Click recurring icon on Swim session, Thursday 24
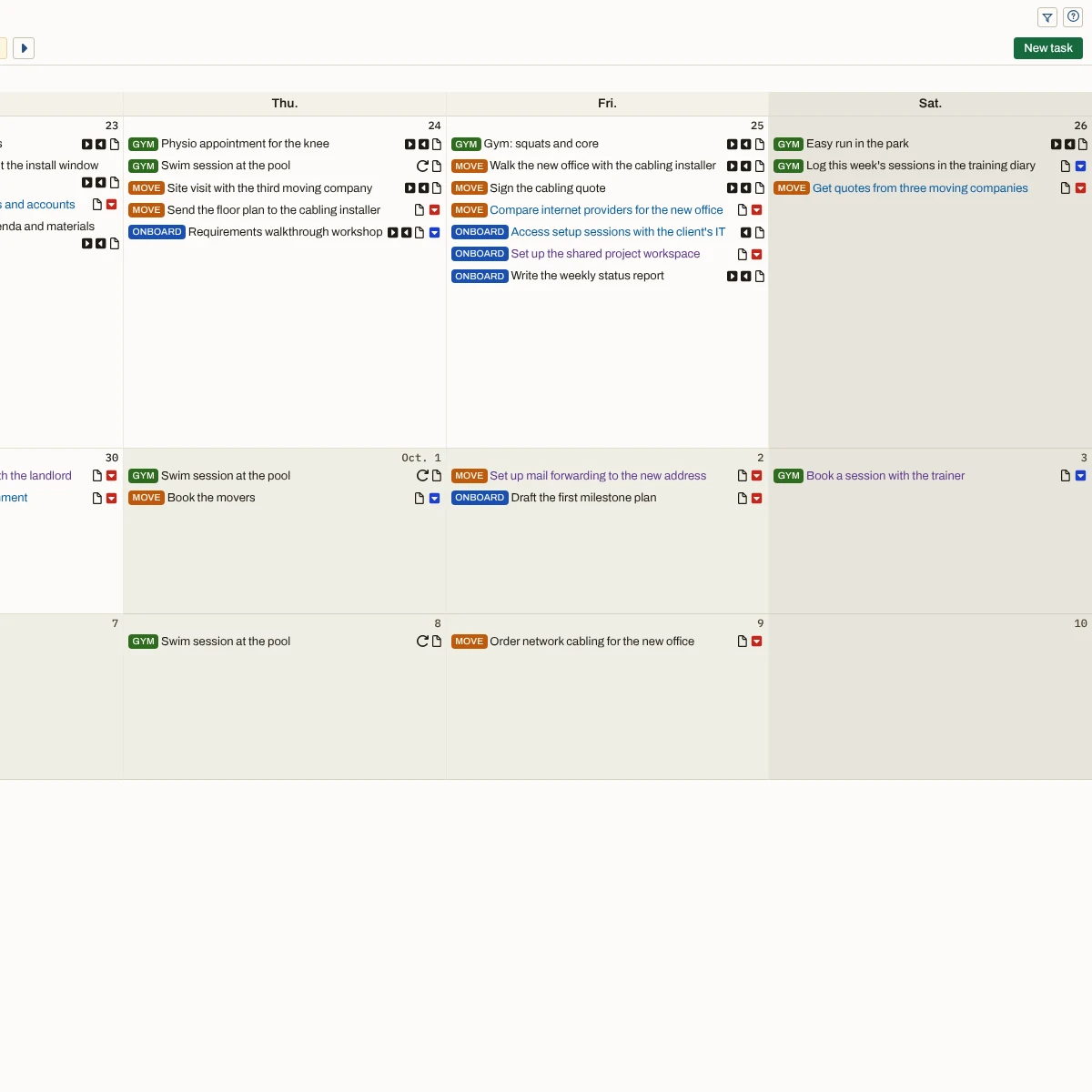The image size is (1092, 1092). pyautogui.click(x=422, y=166)
